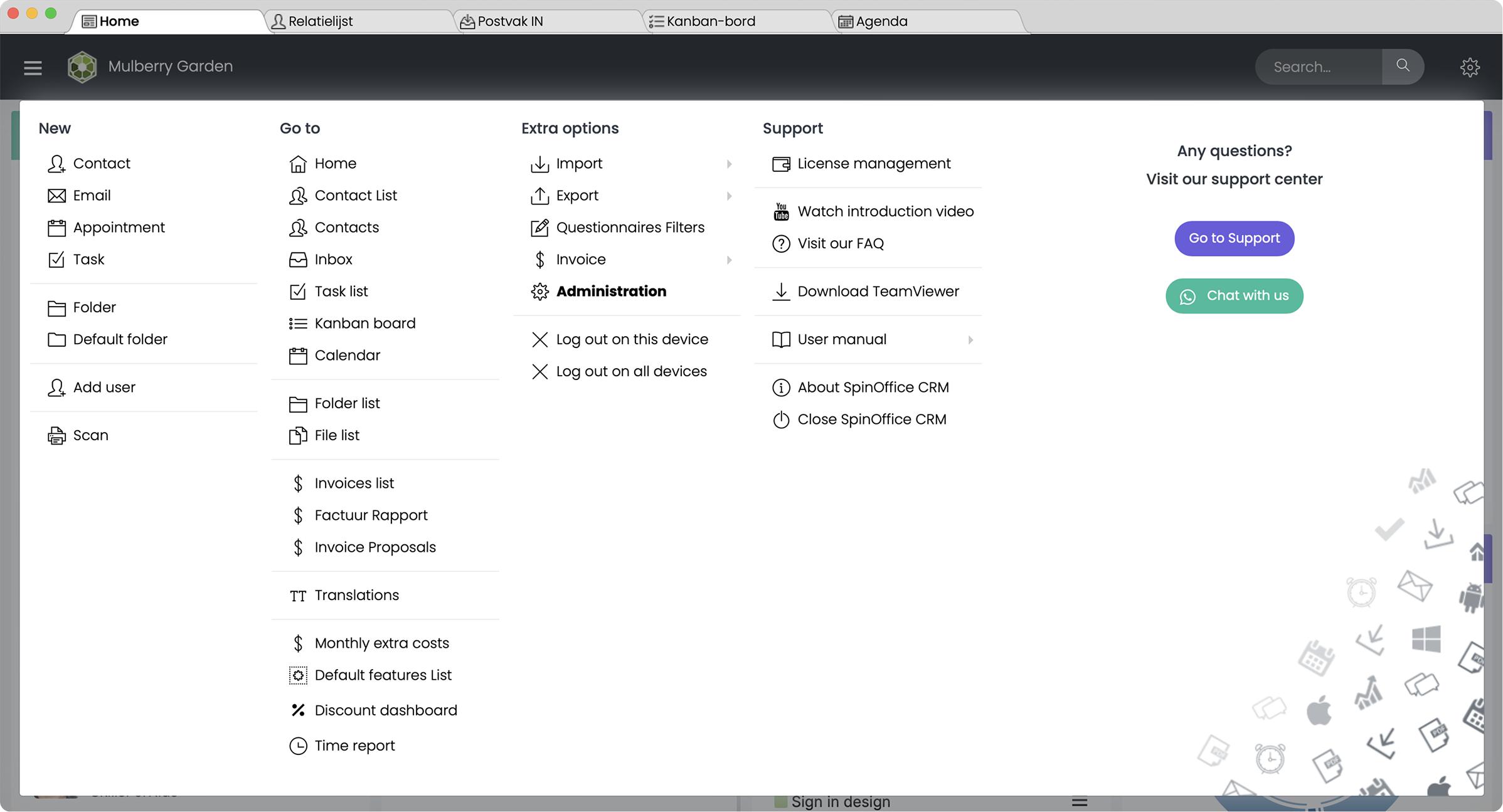
Task: Open settings gear in top bar
Action: pyautogui.click(x=1470, y=67)
